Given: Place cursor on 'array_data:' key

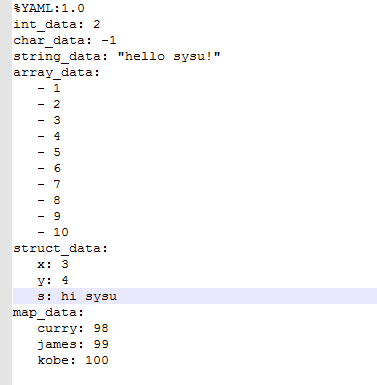Looking at the screenshot, I should coord(57,72).
